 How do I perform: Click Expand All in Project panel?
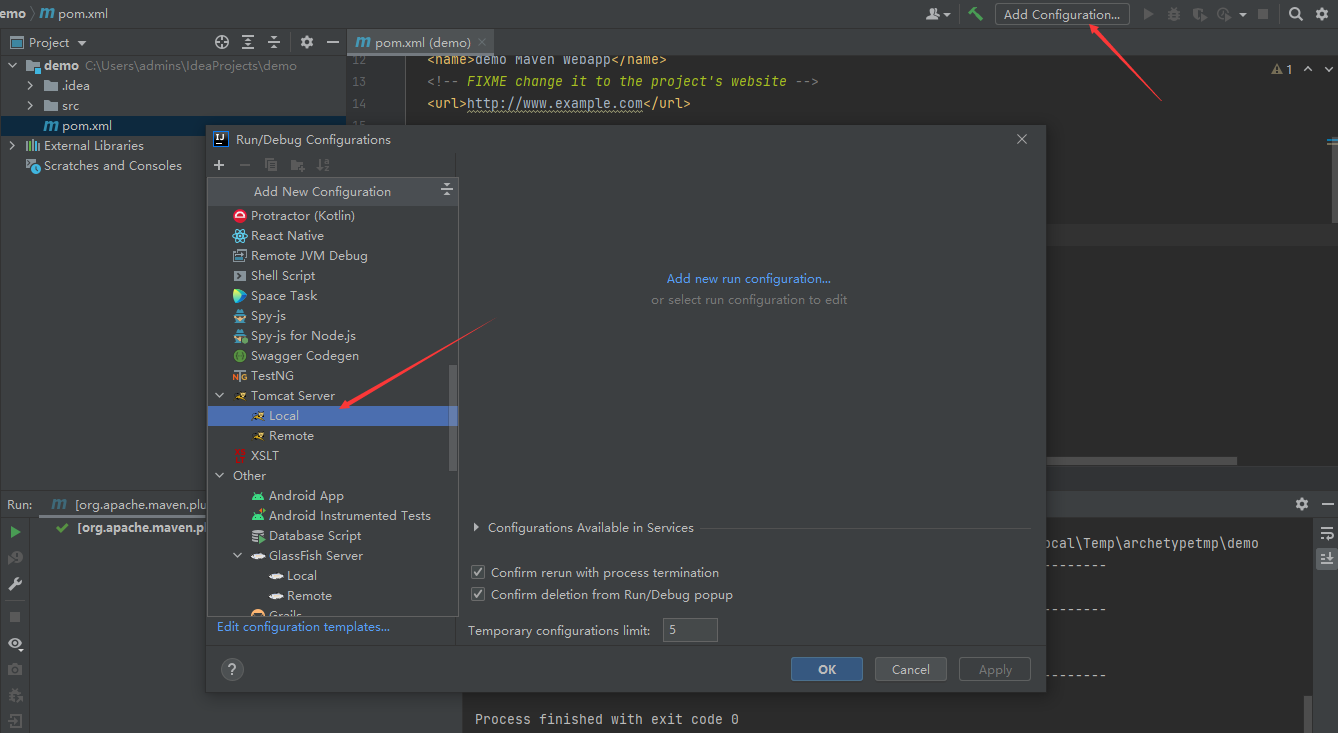(249, 42)
